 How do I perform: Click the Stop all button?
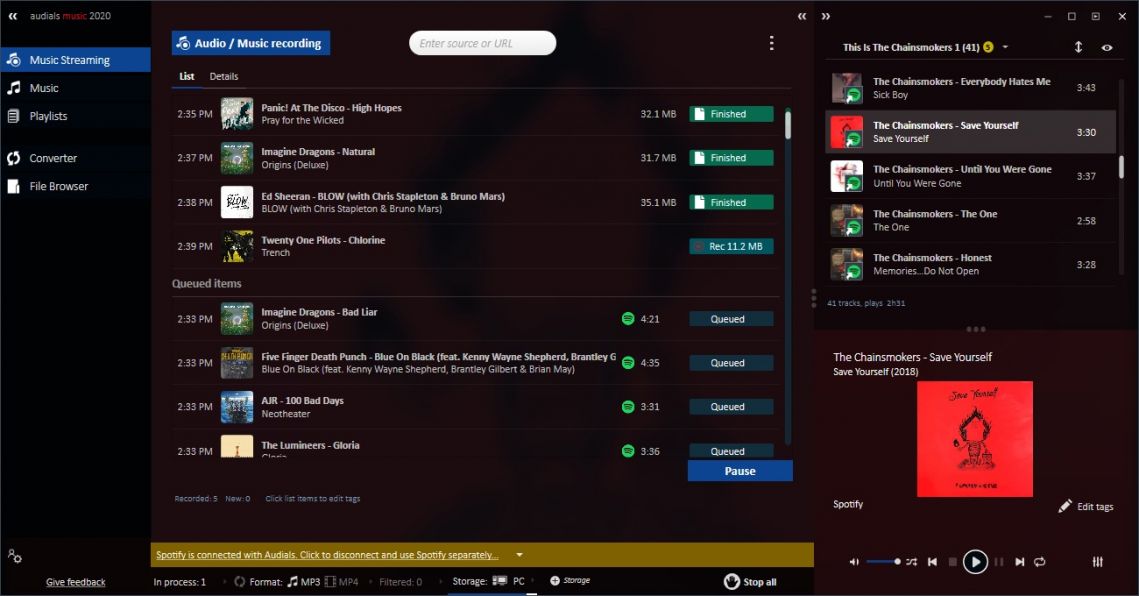coord(750,582)
